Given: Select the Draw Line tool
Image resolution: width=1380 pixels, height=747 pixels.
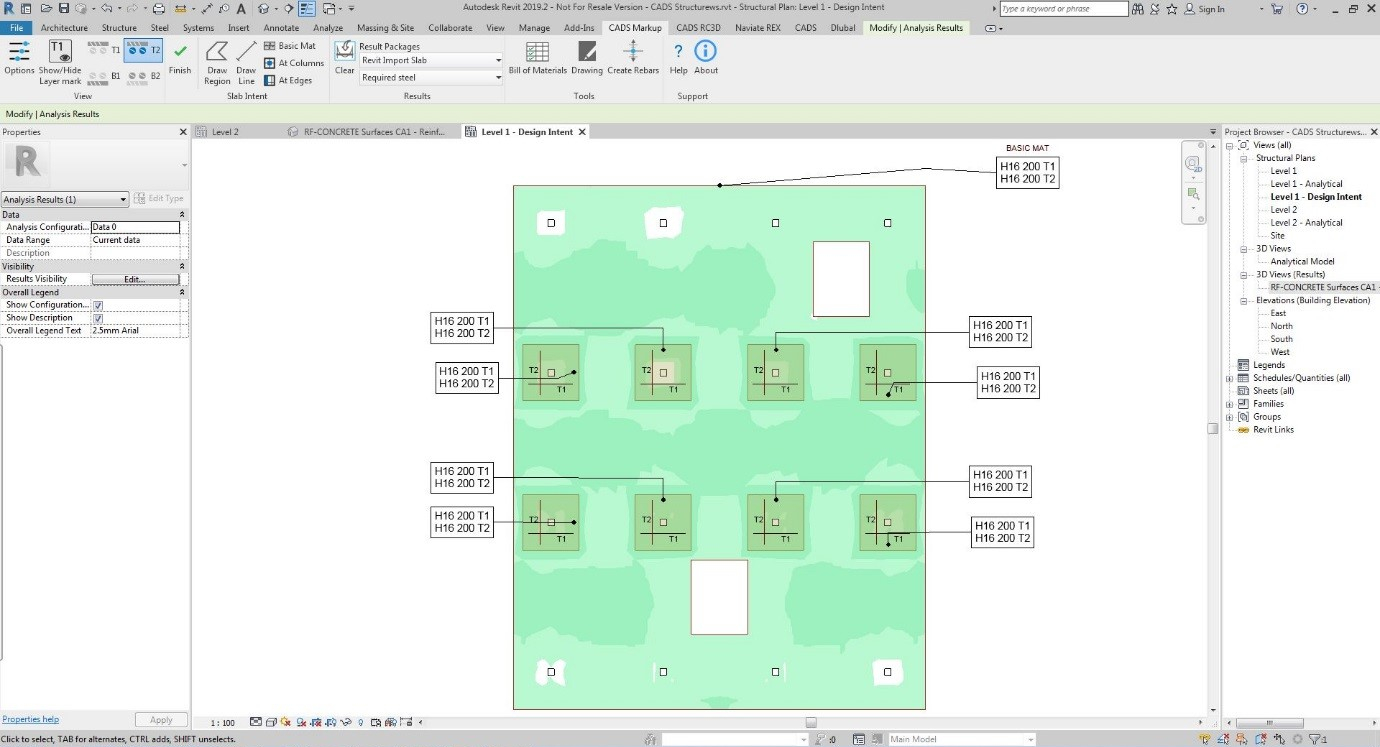Looking at the screenshot, I should [x=245, y=60].
